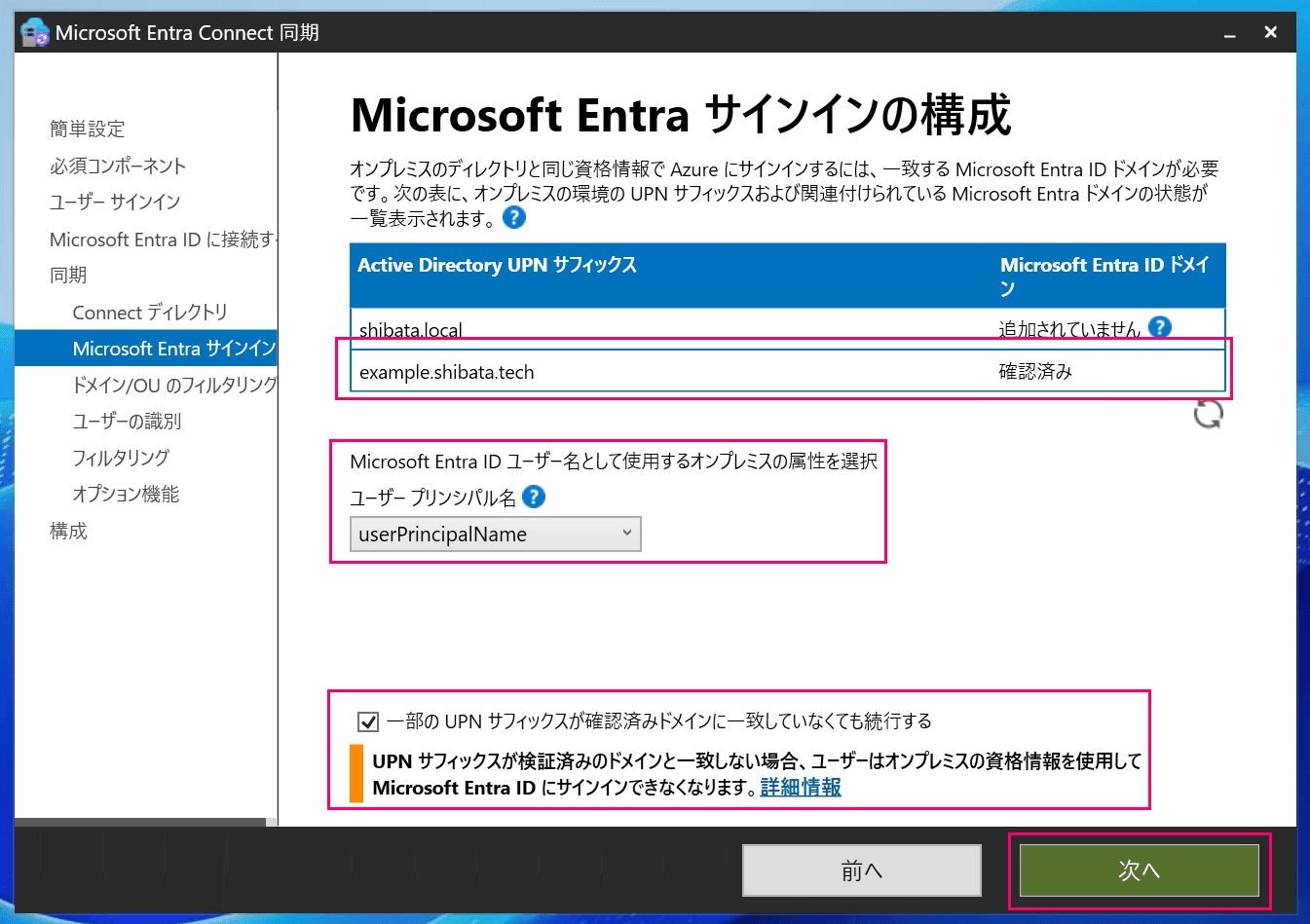The height and width of the screenshot is (924, 1310).
Task: Click the 確認済み status cell
Action: pos(1035,371)
